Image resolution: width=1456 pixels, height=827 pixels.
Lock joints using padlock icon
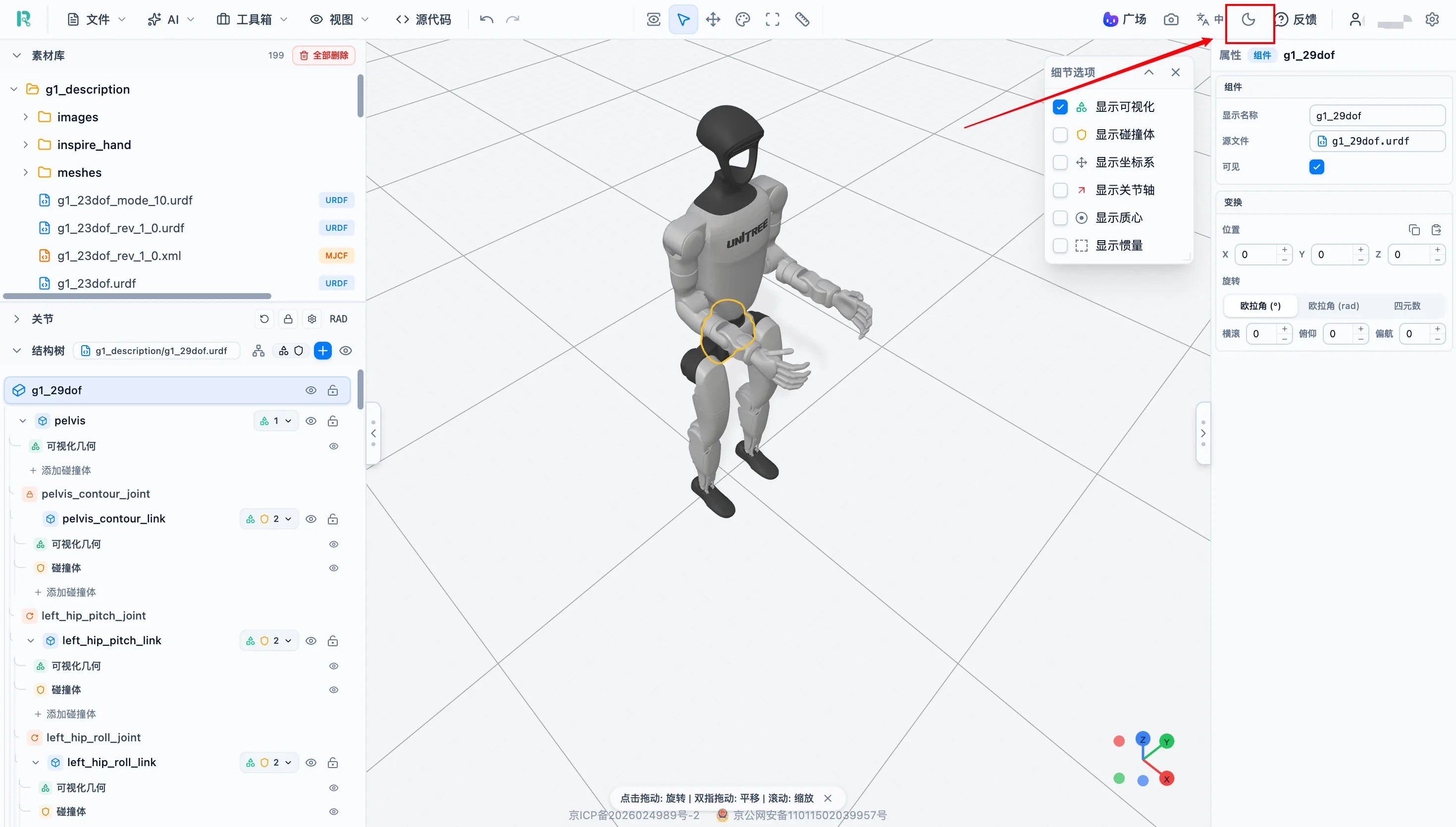click(x=288, y=318)
